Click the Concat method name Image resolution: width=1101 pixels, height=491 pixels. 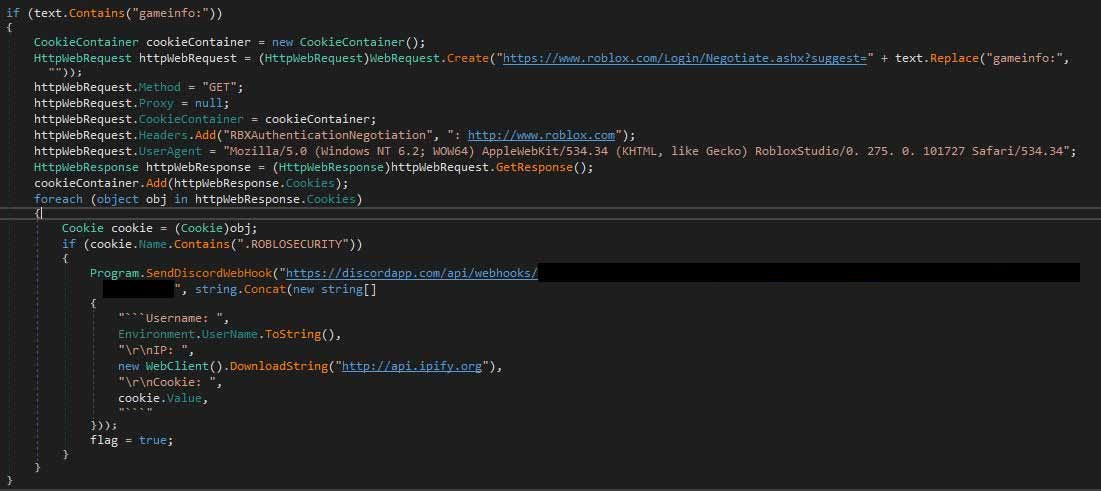point(265,289)
